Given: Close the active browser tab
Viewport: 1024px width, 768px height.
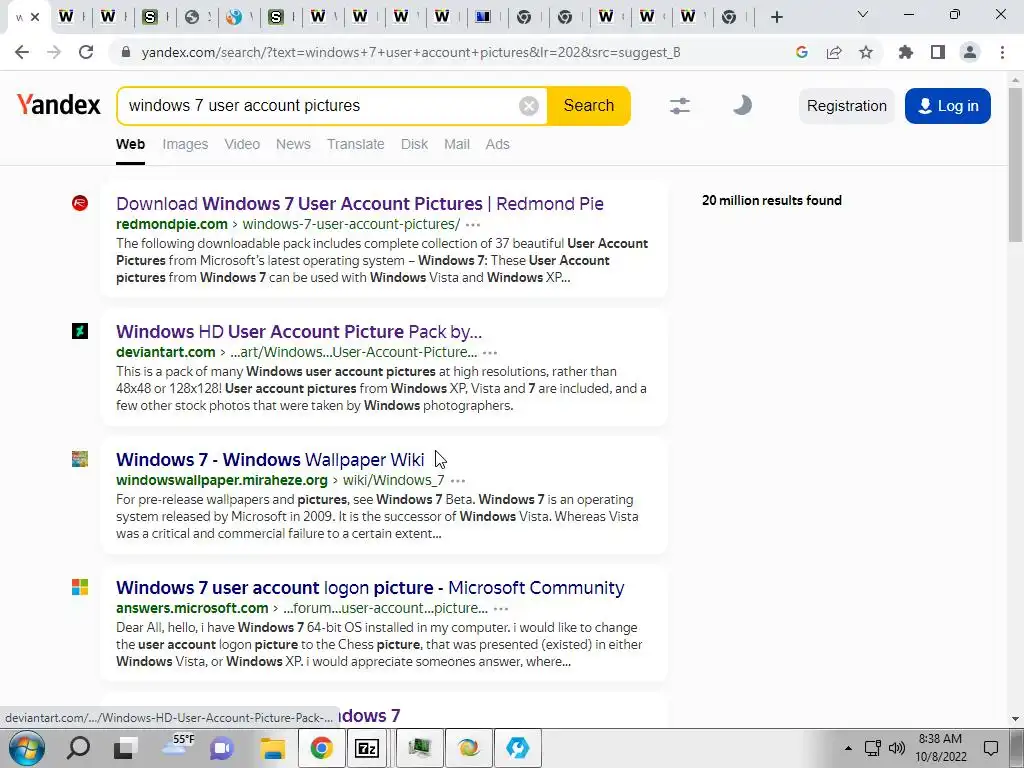Looking at the screenshot, I should [35, 17].
